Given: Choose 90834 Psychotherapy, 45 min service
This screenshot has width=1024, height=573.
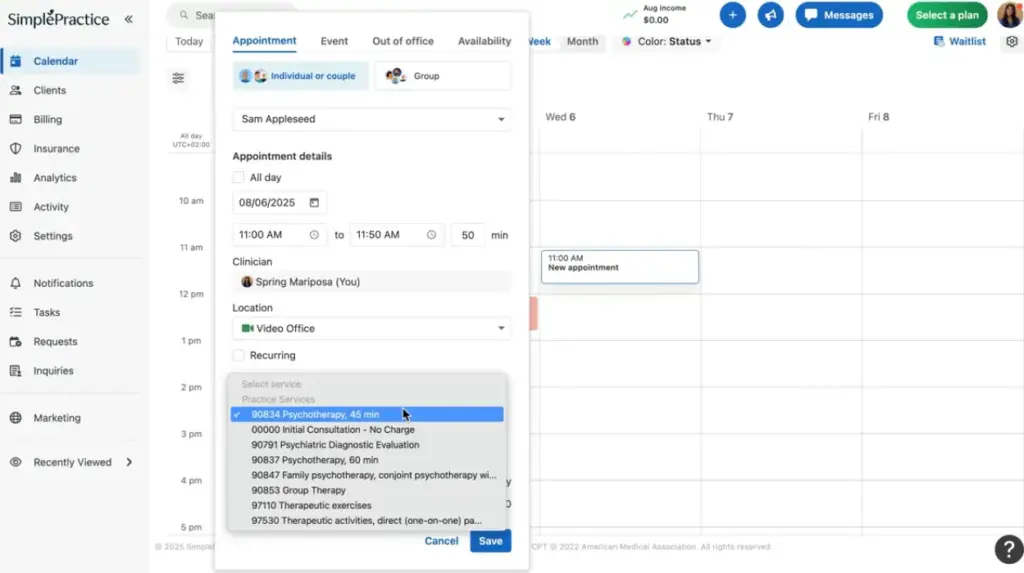Looking at the screenshot, I should point(367,414).
